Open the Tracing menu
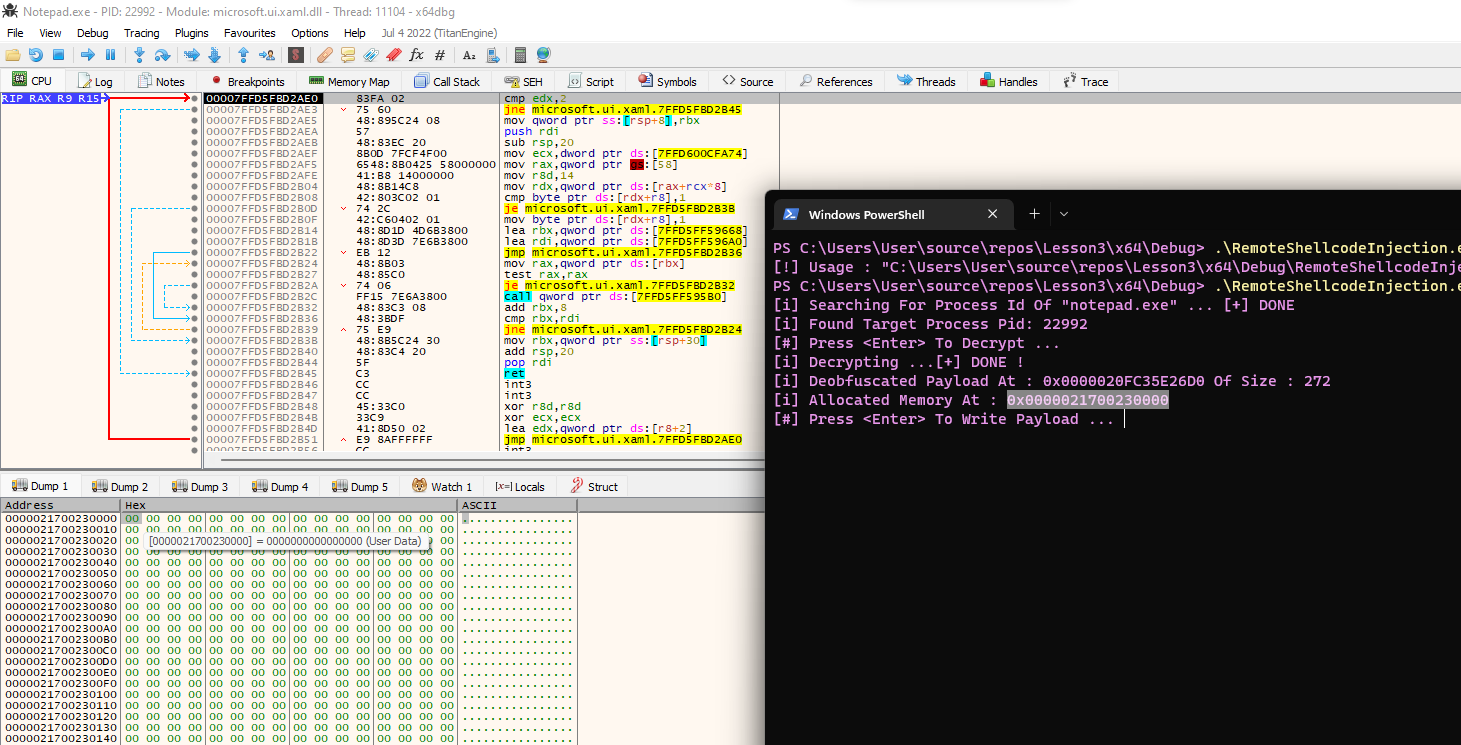The width and height of the screenshot is (1461, 745). (141, 33)
